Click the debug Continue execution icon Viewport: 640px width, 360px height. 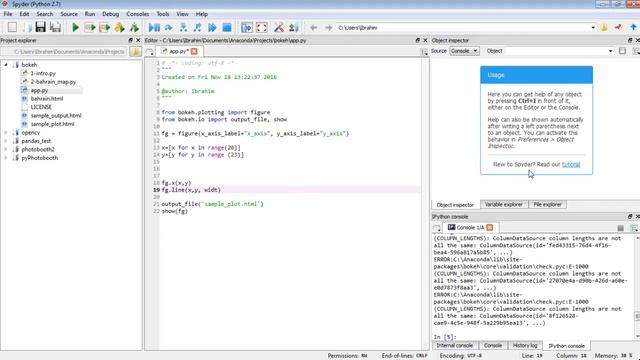tap(212, 27)
